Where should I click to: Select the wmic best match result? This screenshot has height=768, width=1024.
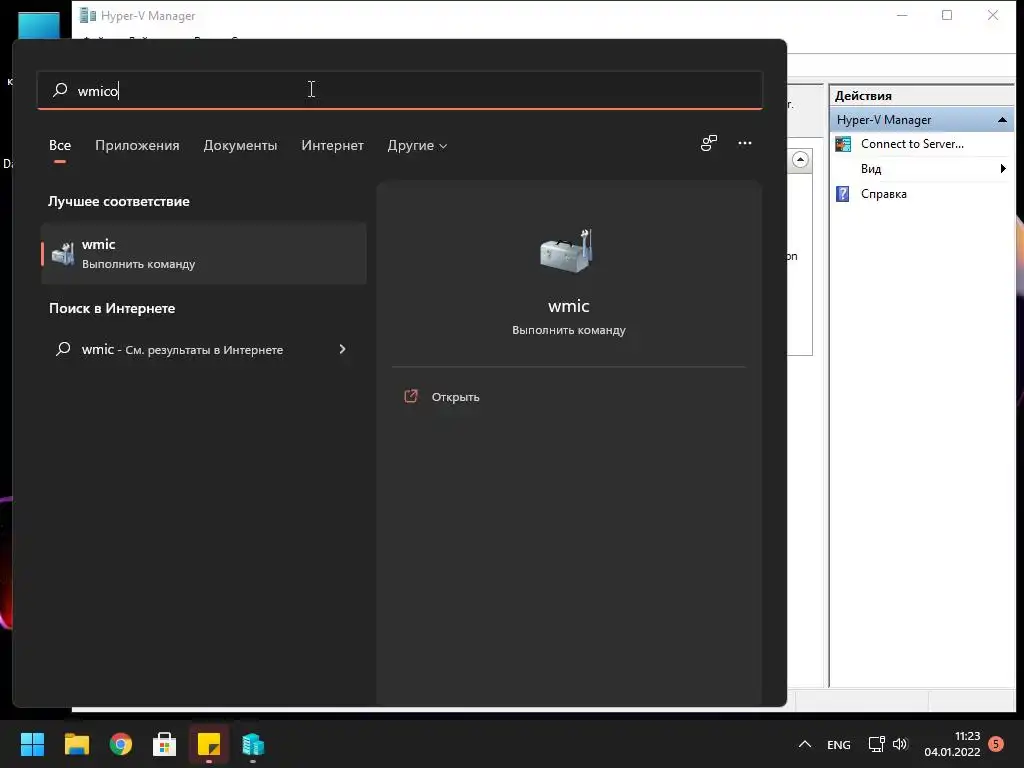[x=204, y=253]
